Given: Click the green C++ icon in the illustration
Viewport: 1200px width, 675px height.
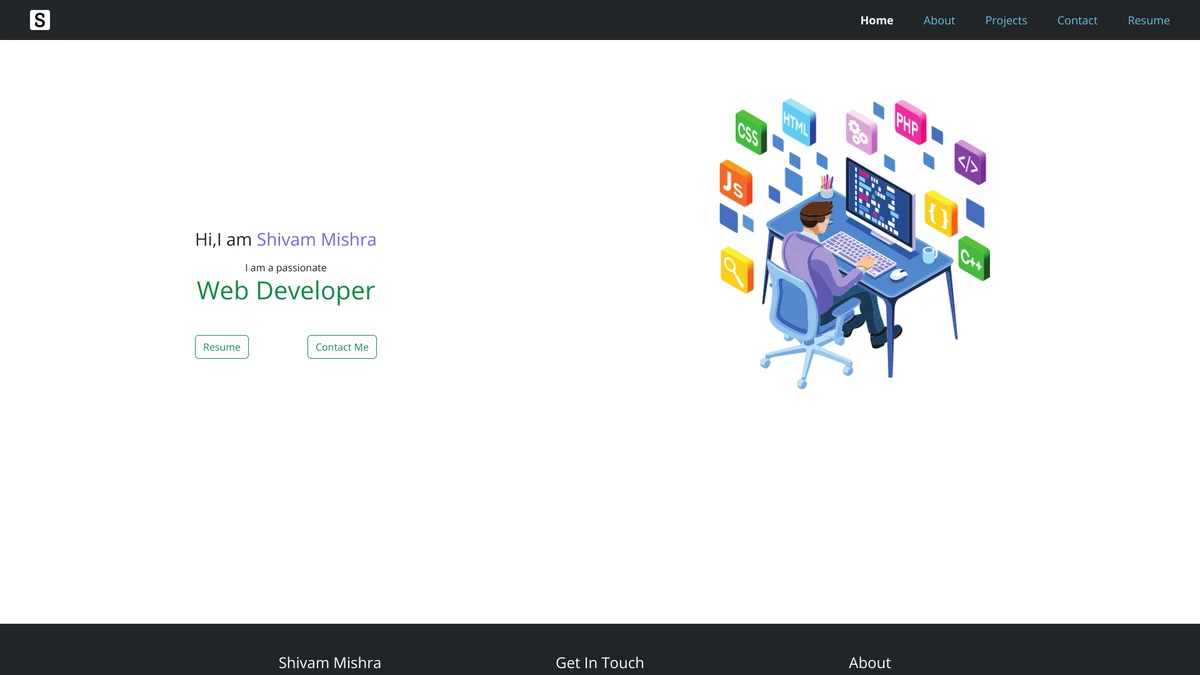Looking at the screenshot, I should (x=973, y=258).
